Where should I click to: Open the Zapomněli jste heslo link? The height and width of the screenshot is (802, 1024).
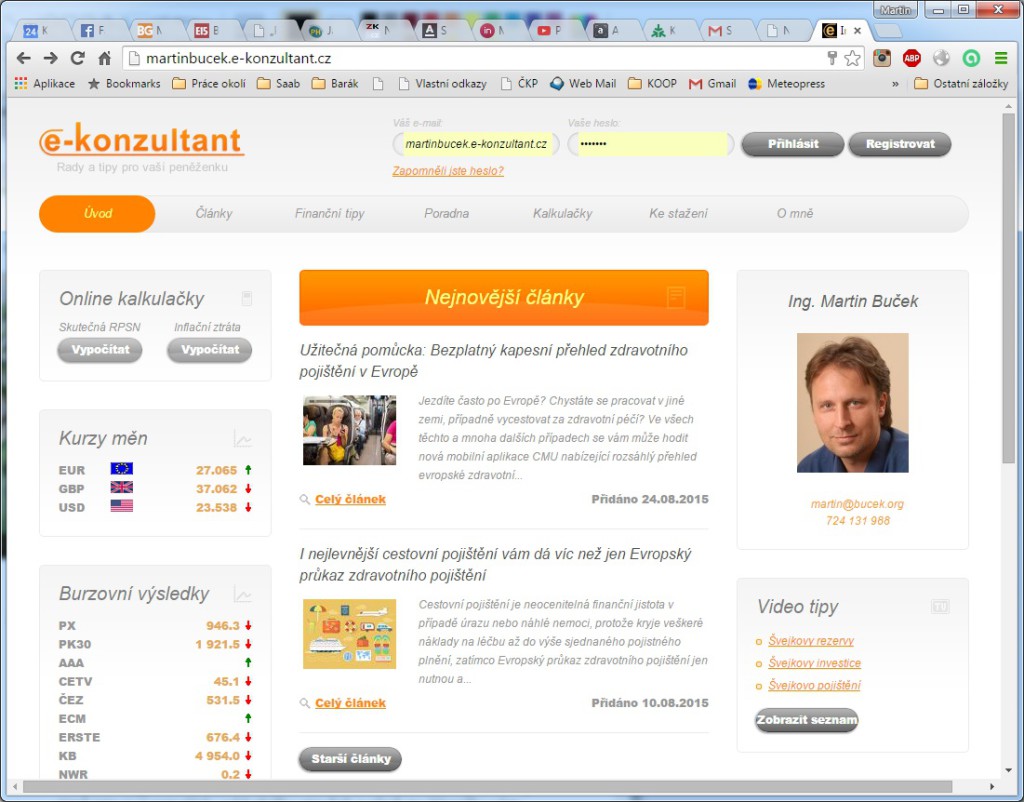click(448, 170)
